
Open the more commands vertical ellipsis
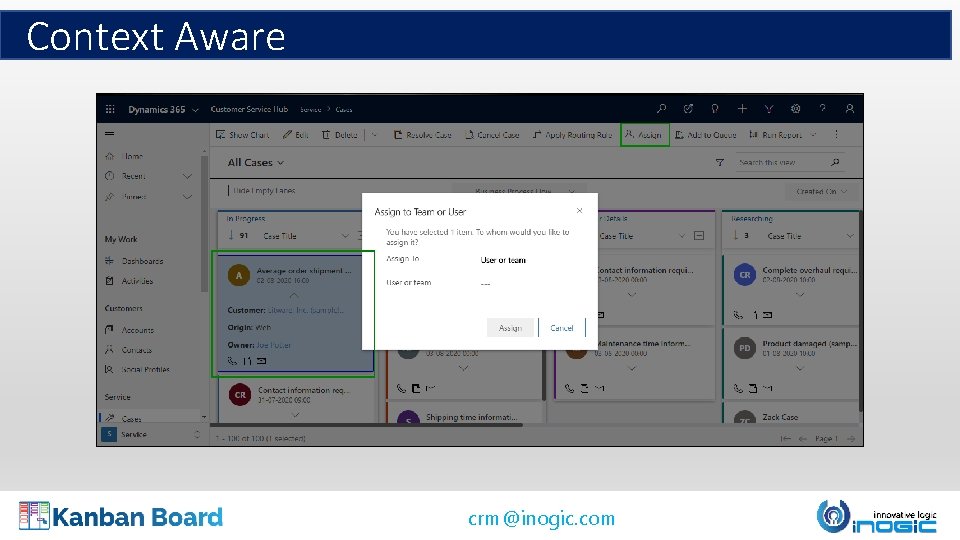(x=836, y=134)
